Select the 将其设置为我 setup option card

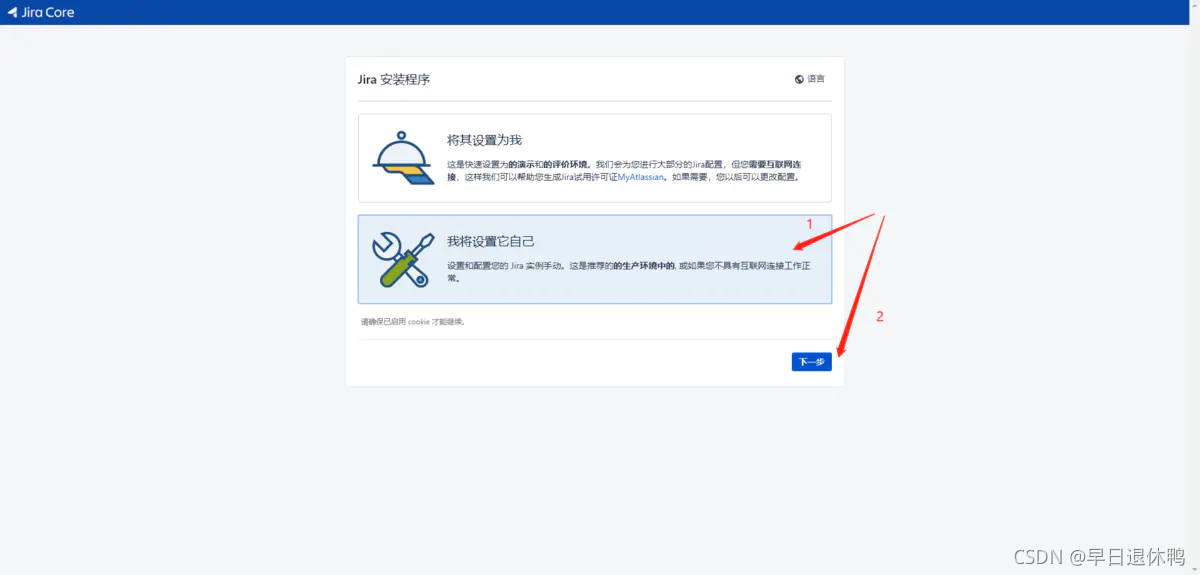tap(595, 158)
